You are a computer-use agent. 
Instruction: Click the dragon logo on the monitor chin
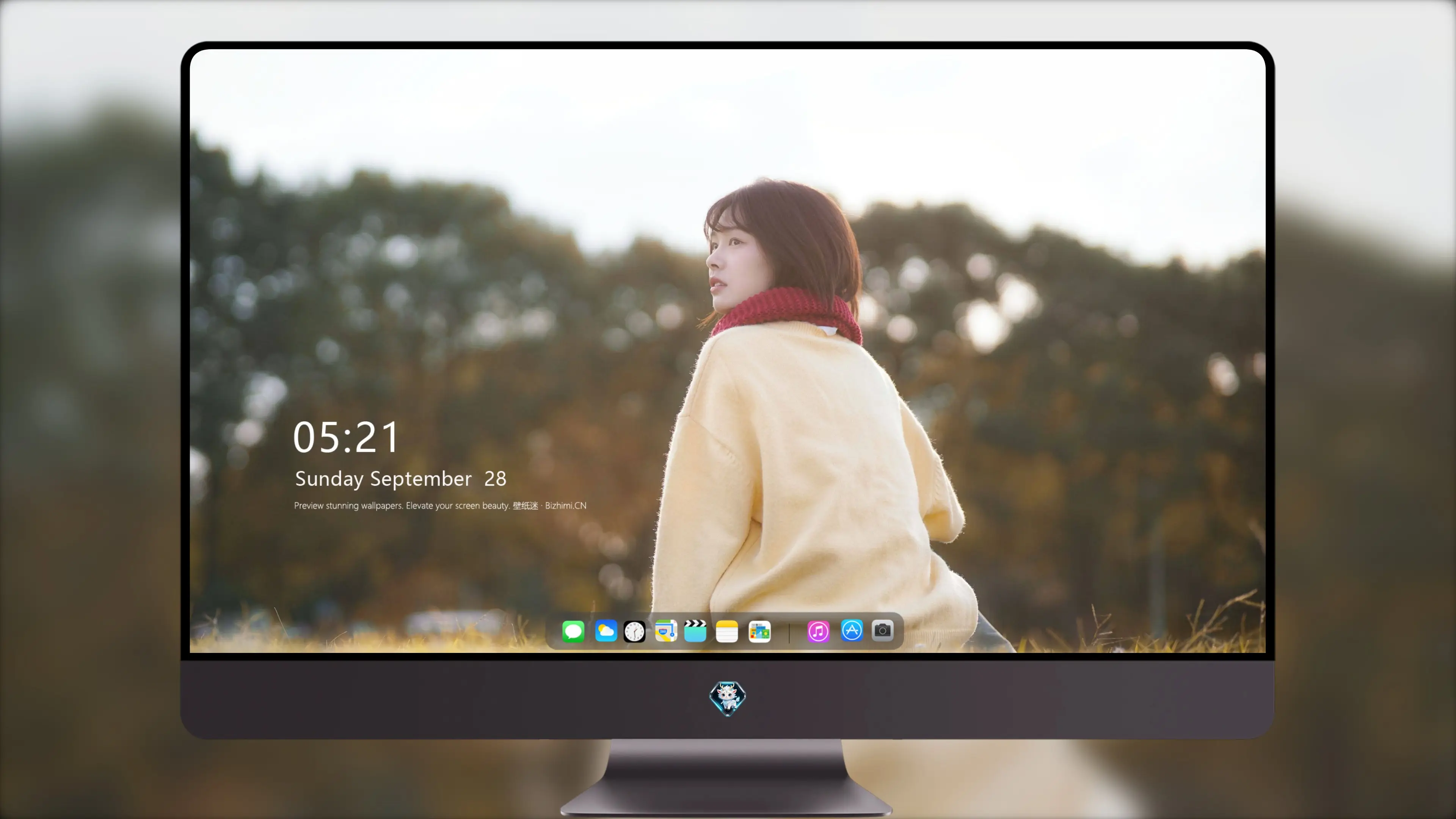[x=728, y=698]
